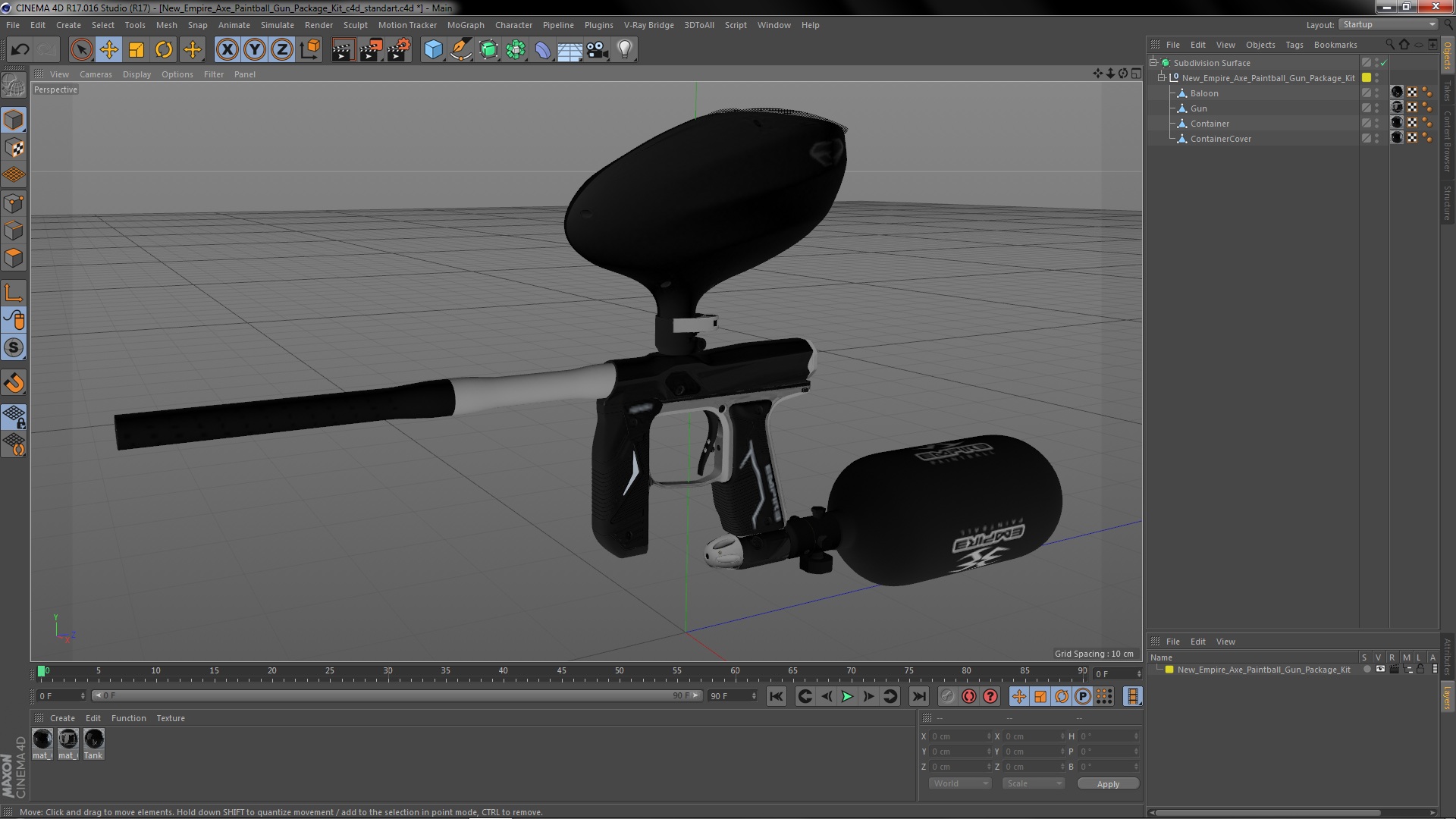Render active view clapboard icon
This screenshot has height=819, width=1456.
tap(343, 50)
